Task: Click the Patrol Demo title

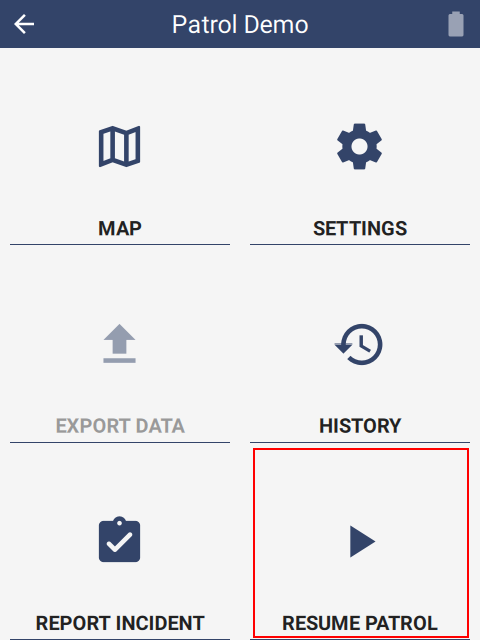Action: 240,24
